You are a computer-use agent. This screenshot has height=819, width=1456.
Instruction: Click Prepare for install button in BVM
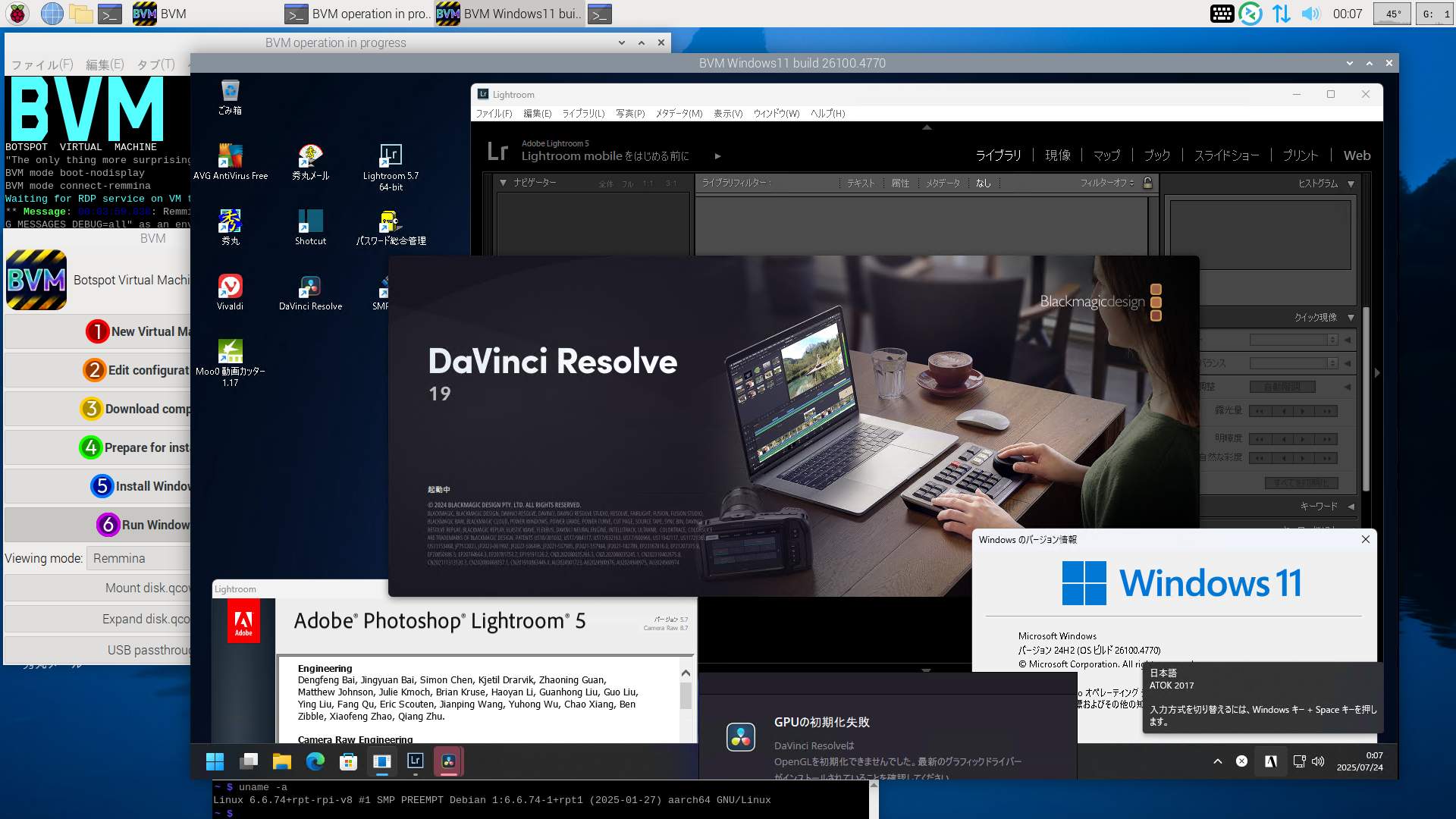coord(97,447)
